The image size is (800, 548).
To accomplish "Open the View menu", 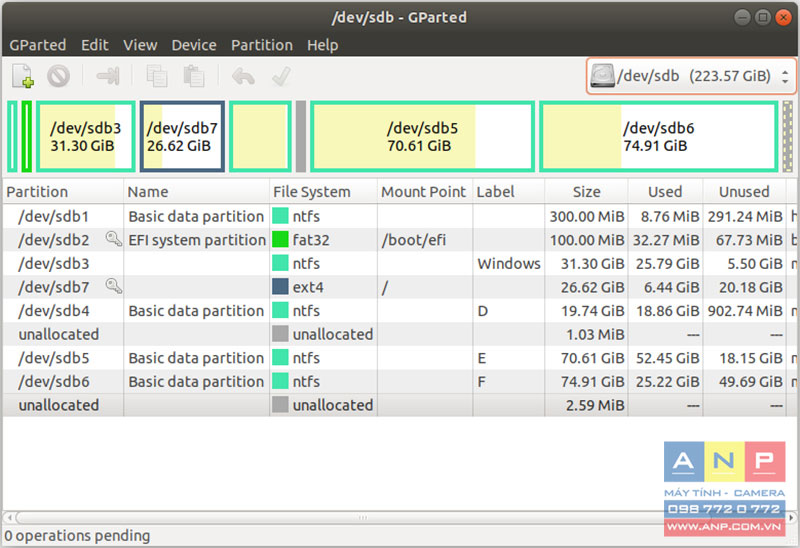I will pos(140,45).
